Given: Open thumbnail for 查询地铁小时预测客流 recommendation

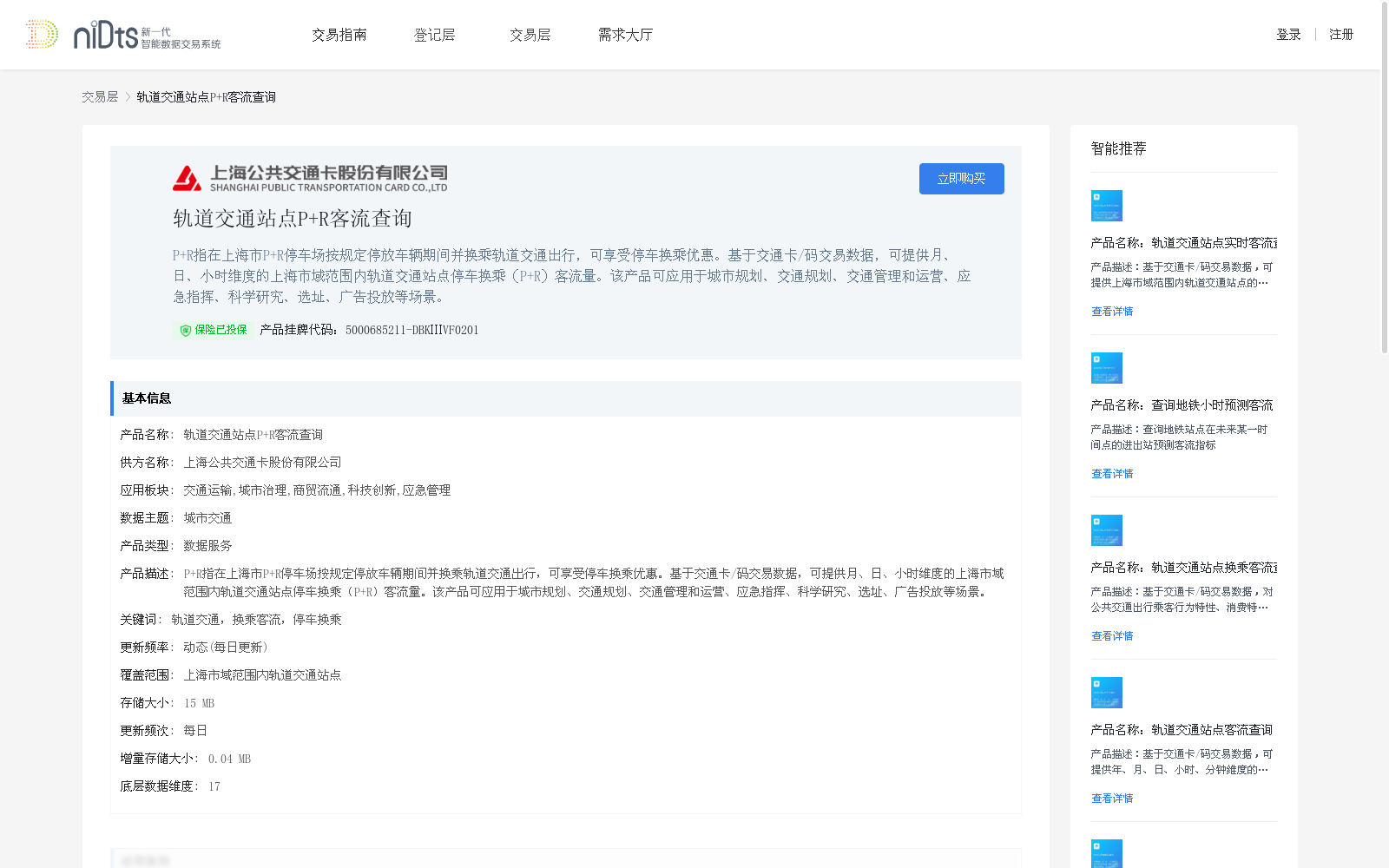Looking at the screenshot, I should click(1107, 368).
